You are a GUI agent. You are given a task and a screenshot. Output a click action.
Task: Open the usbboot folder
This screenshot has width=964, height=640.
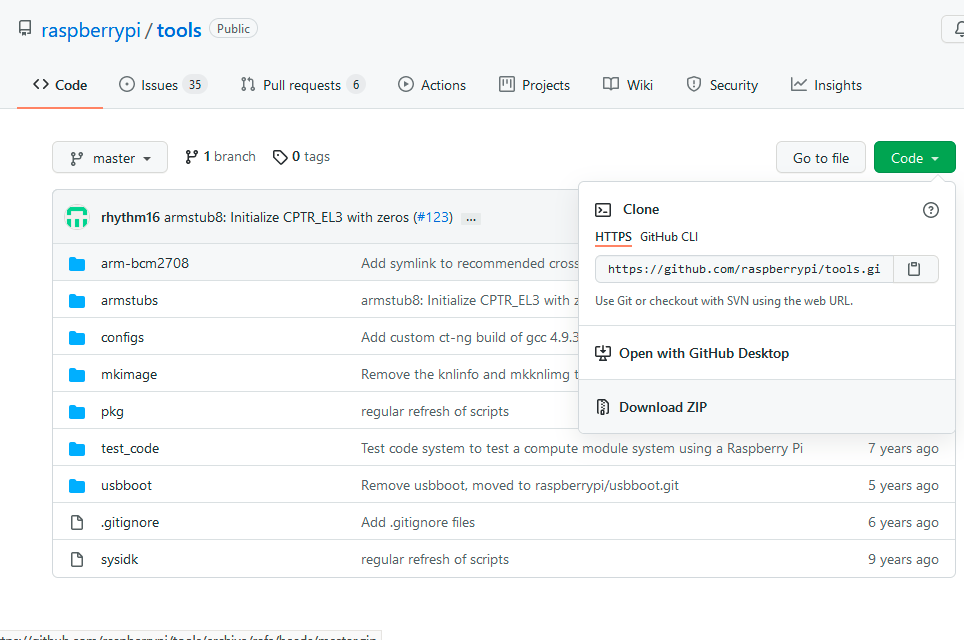click(126, 485)
